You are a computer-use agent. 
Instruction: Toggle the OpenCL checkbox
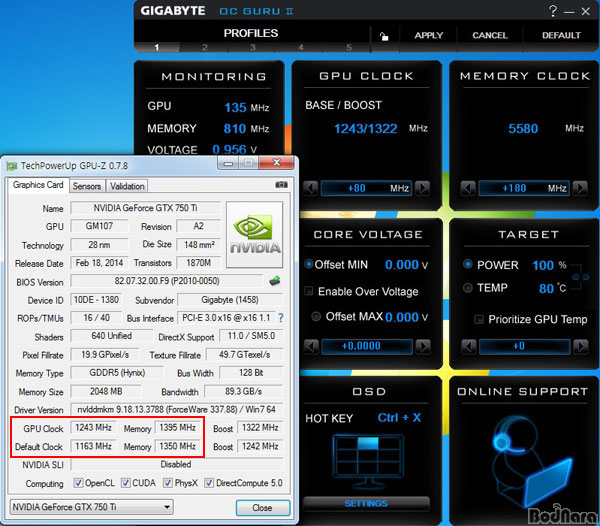pyautogui.click(x=78, y=483)
